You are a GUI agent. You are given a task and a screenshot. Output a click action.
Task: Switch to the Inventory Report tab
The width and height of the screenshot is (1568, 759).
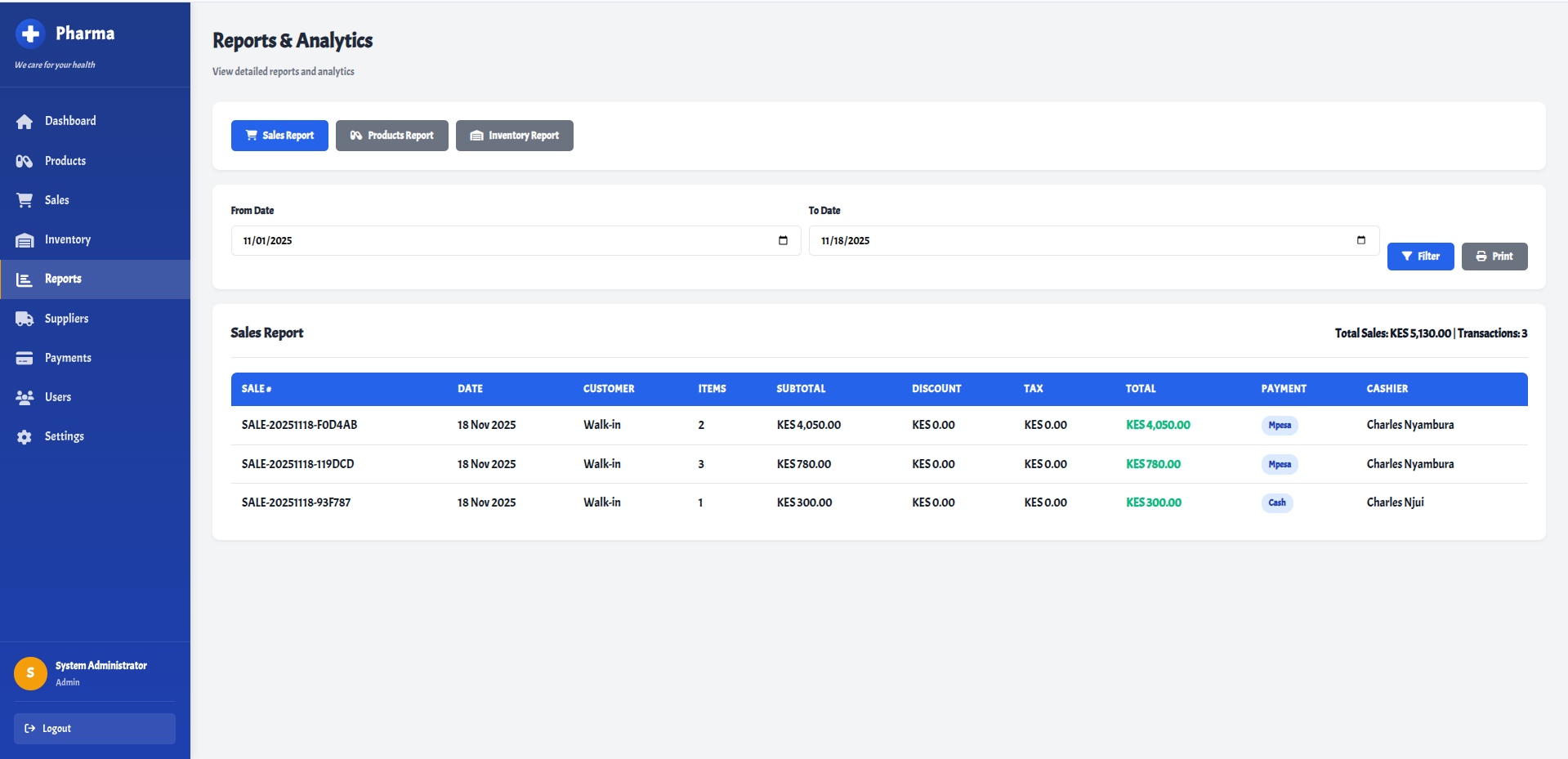514,136
